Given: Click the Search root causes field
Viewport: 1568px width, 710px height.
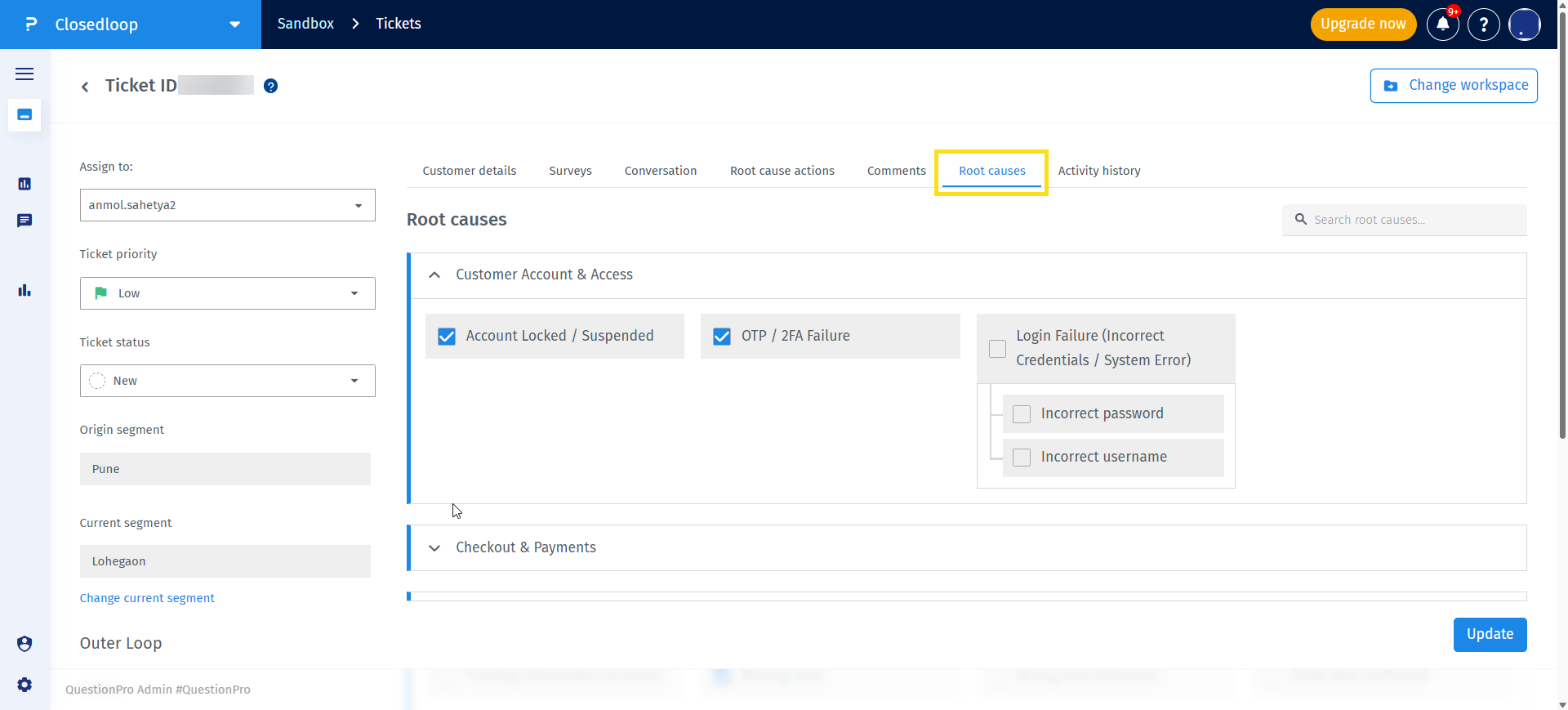Looking at the screenshot, I should pyautogui.click(x=1413, y=220).
